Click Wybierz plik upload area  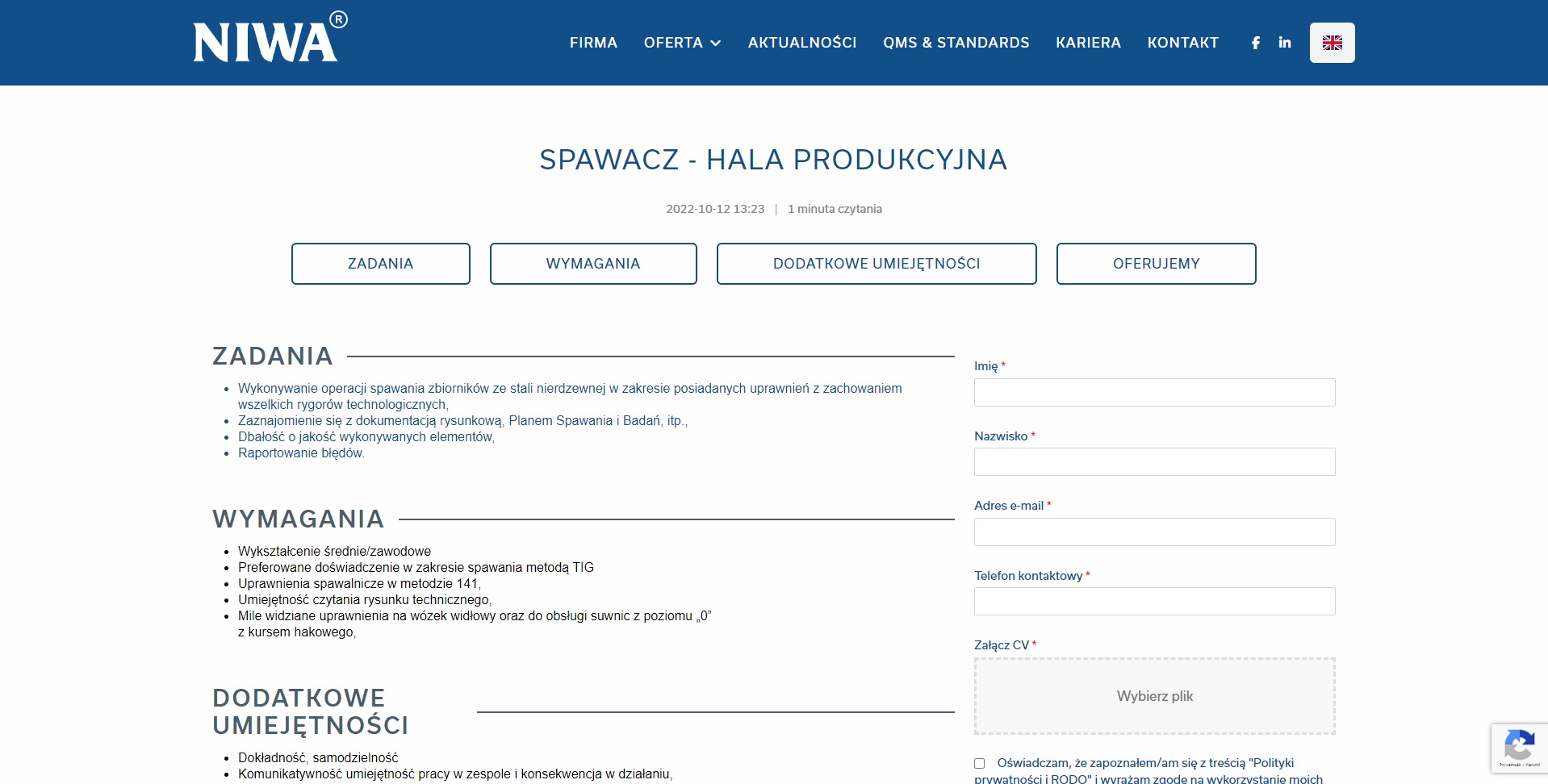pyautogui.click(x=1155, y=696)
